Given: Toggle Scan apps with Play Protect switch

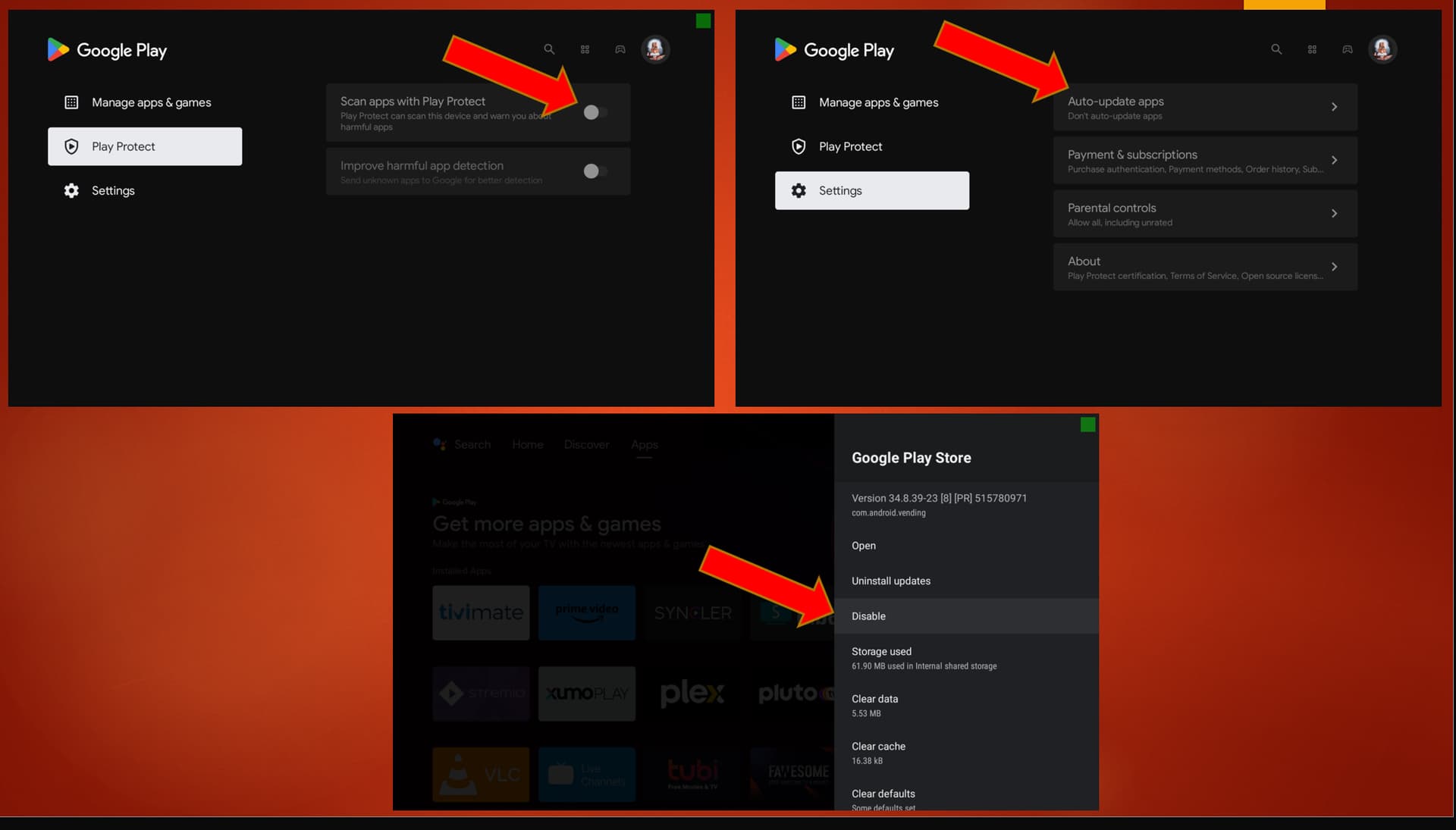Looking at the screenshot, I should [595, 112].
